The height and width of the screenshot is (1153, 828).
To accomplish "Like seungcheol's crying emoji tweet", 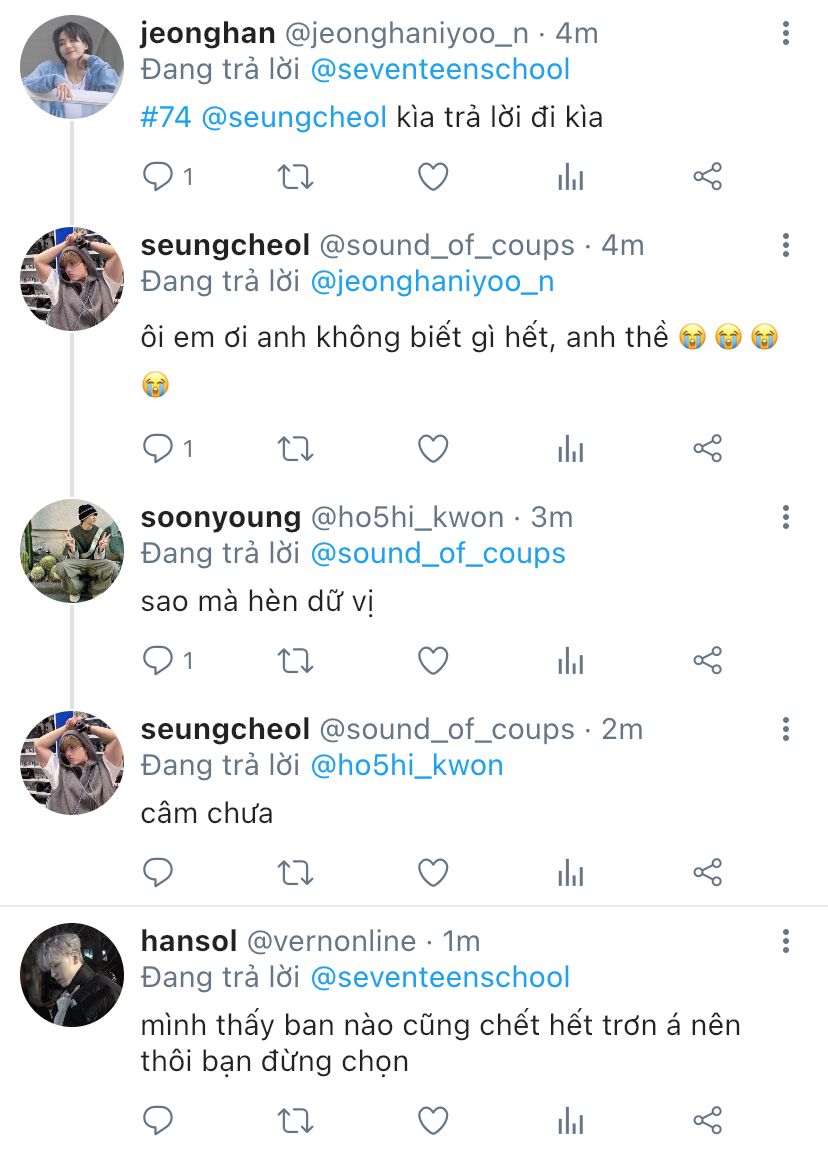I will pyautogui.click(x=432, y=449).
